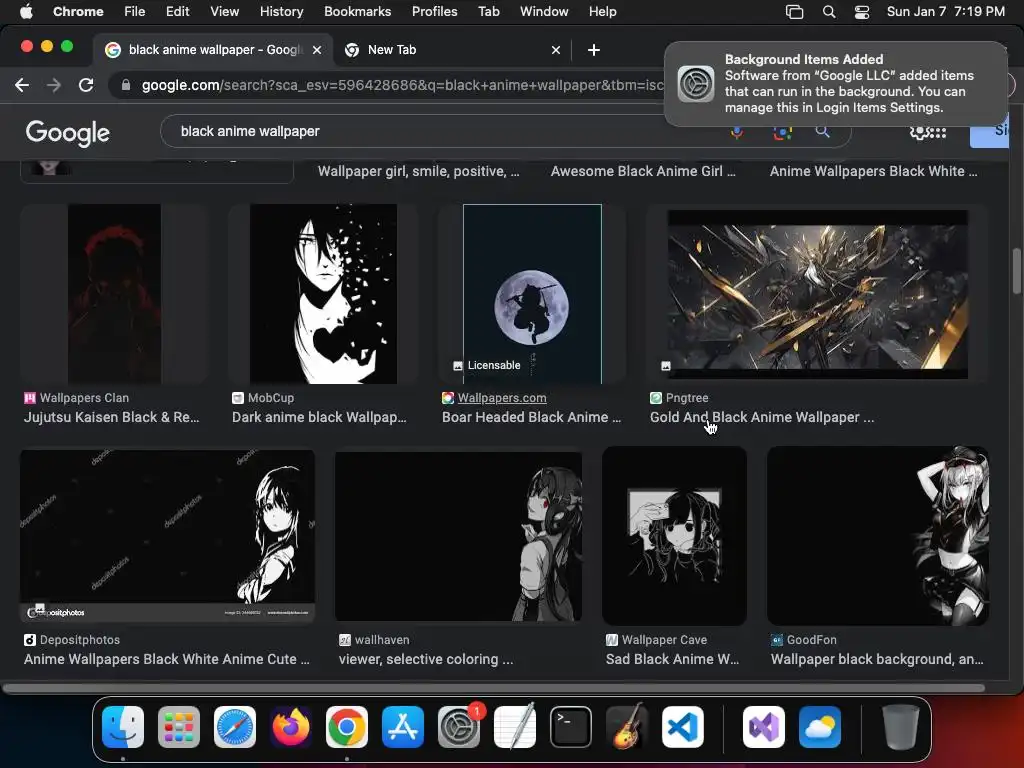The height and width of the screenshot is (768, 1024).
Task: Close the black anime wallpaper tab
Action: pyautogui.click(x=317, y=50)
